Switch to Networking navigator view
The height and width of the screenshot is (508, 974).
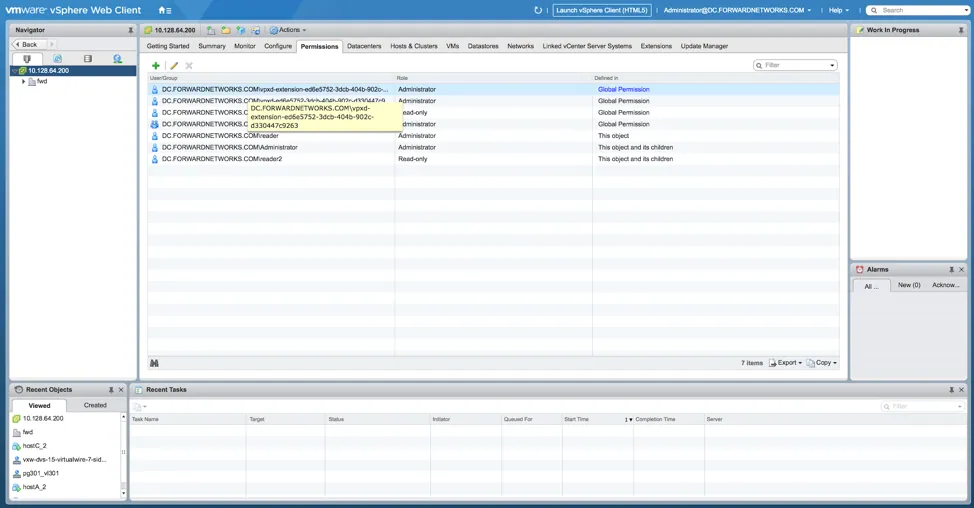117,58
